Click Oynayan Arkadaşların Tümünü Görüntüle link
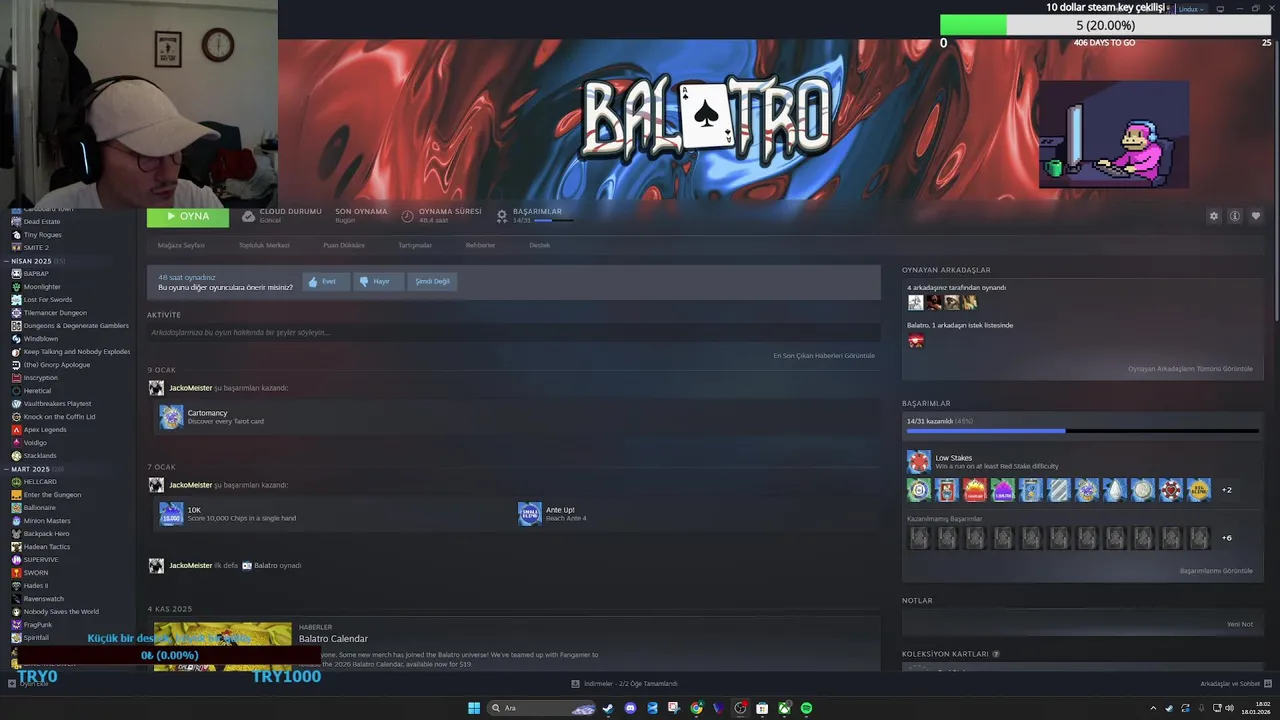The height and width of the screenshot is (720, 1280). pos(1190,369)
